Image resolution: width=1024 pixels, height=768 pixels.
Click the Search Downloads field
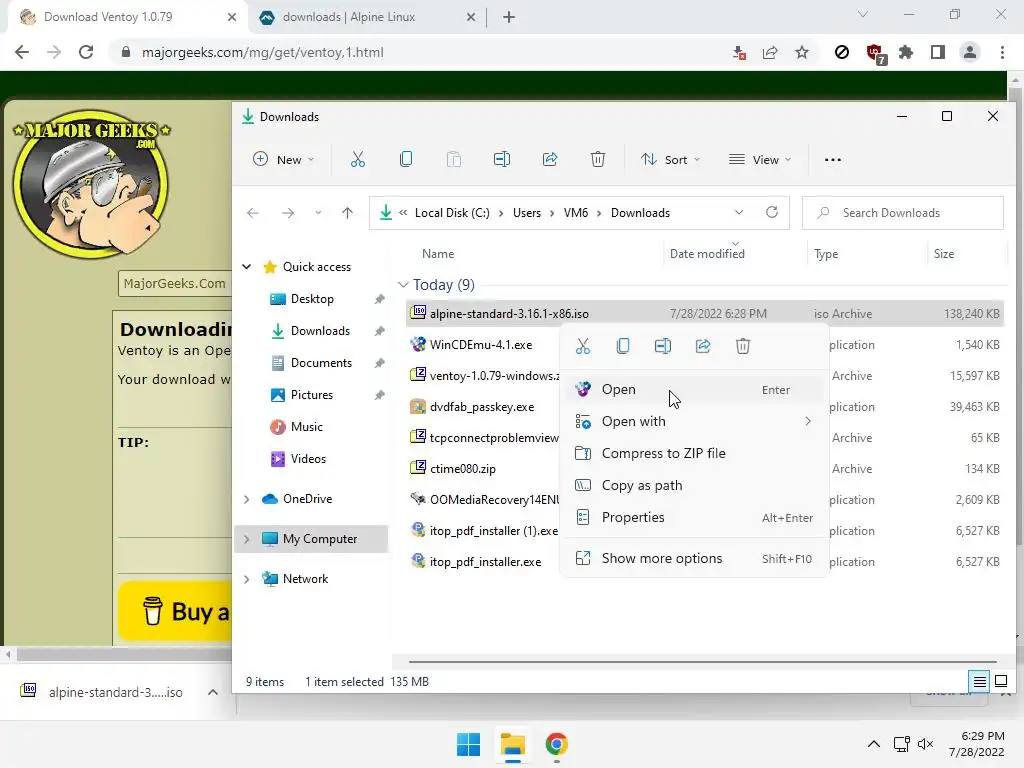tap(903, 213)
